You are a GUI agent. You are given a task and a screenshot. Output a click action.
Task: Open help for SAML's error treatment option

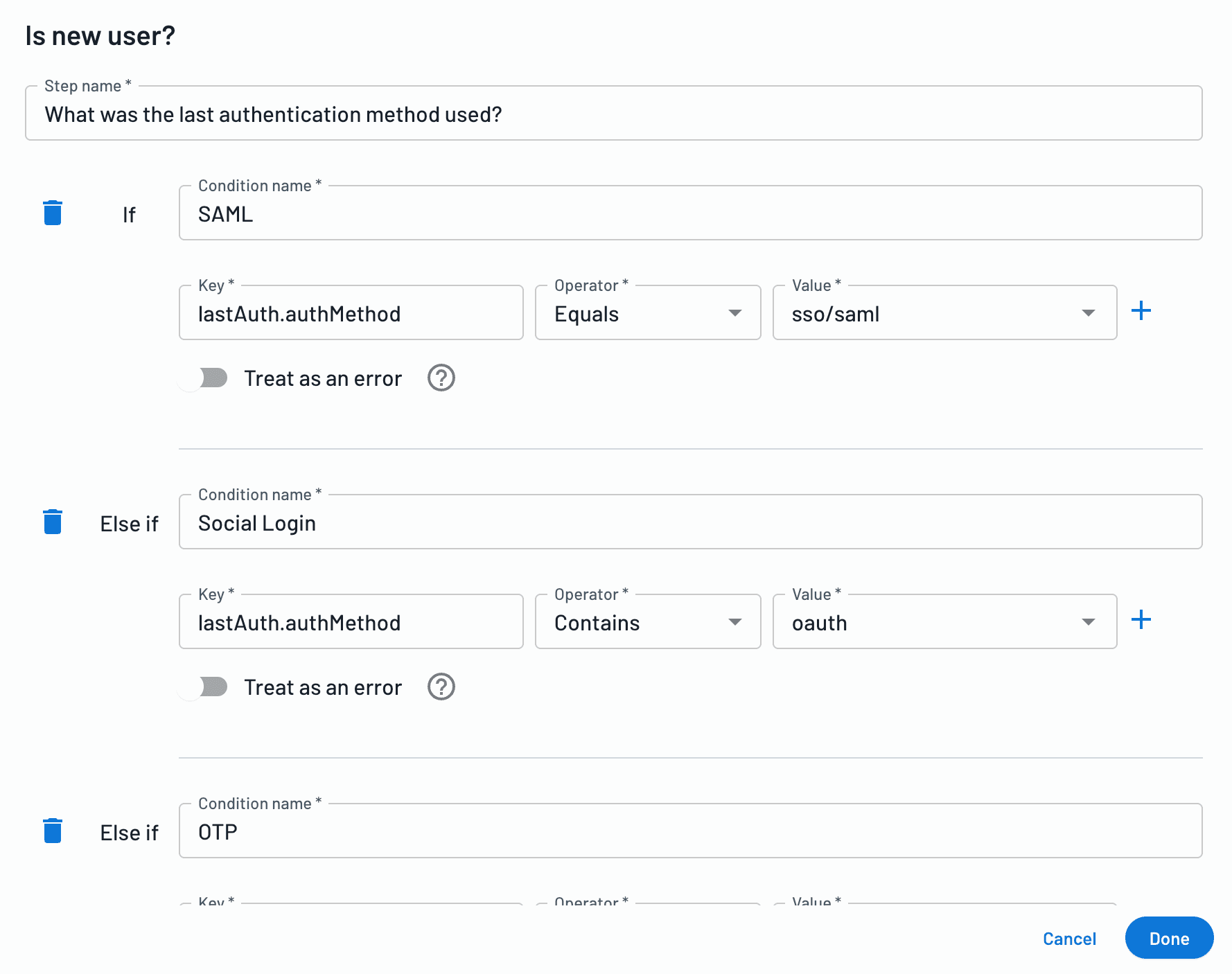tap(441, 378)
